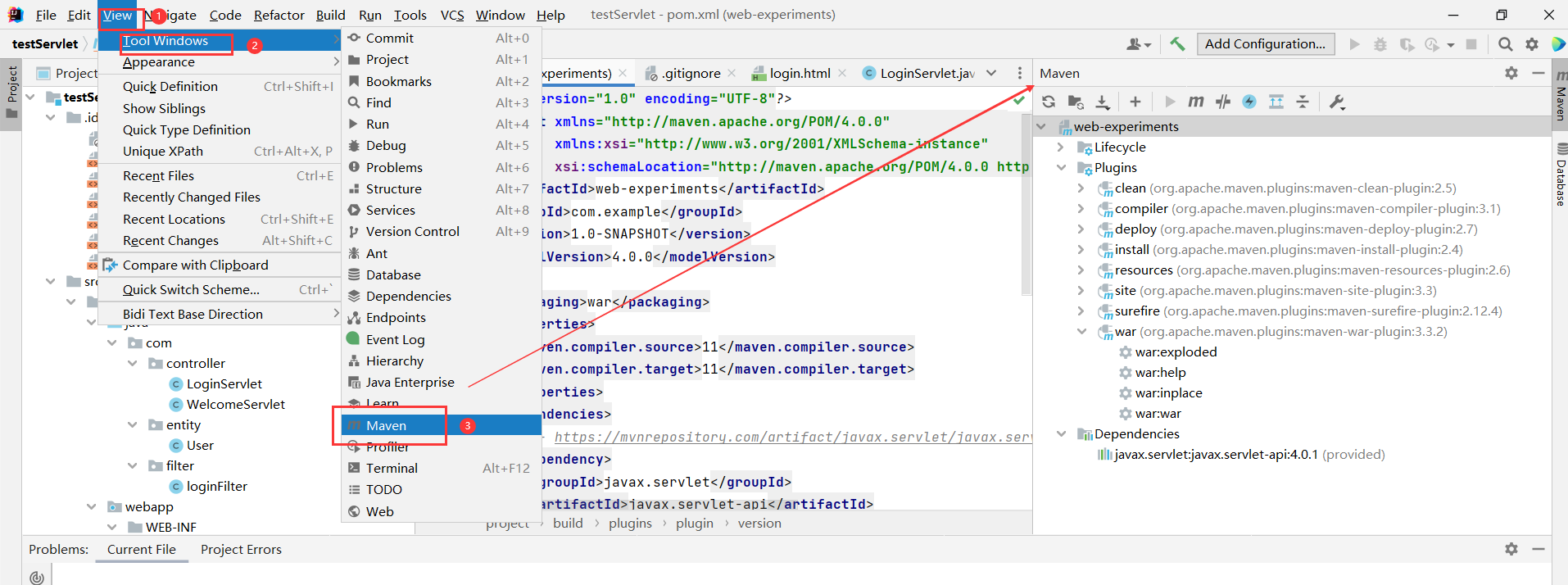Image resolution: width=1568 pixels, height=585 pixels.
Task: Click green inspections checkmark in editor
Action: point(1019,99)
